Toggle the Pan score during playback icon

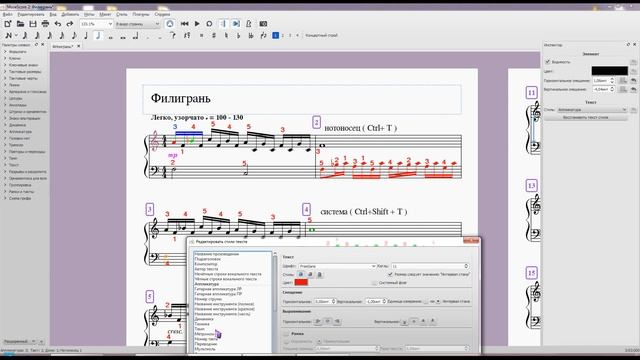coord(236,24)
